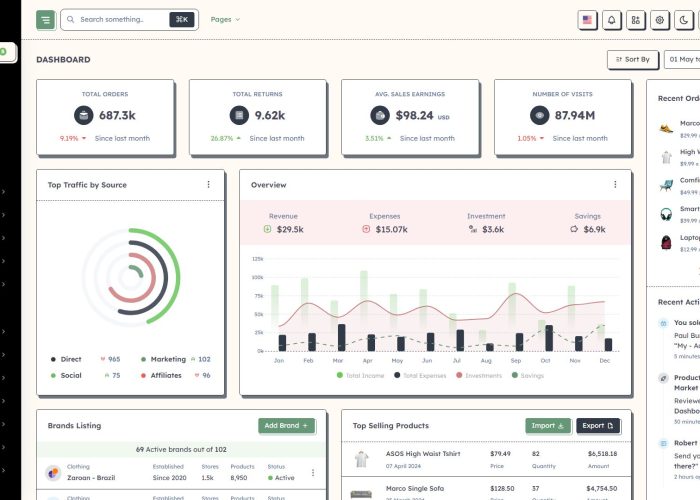Click the yellow sneaker image in Recent Orders

666,129
